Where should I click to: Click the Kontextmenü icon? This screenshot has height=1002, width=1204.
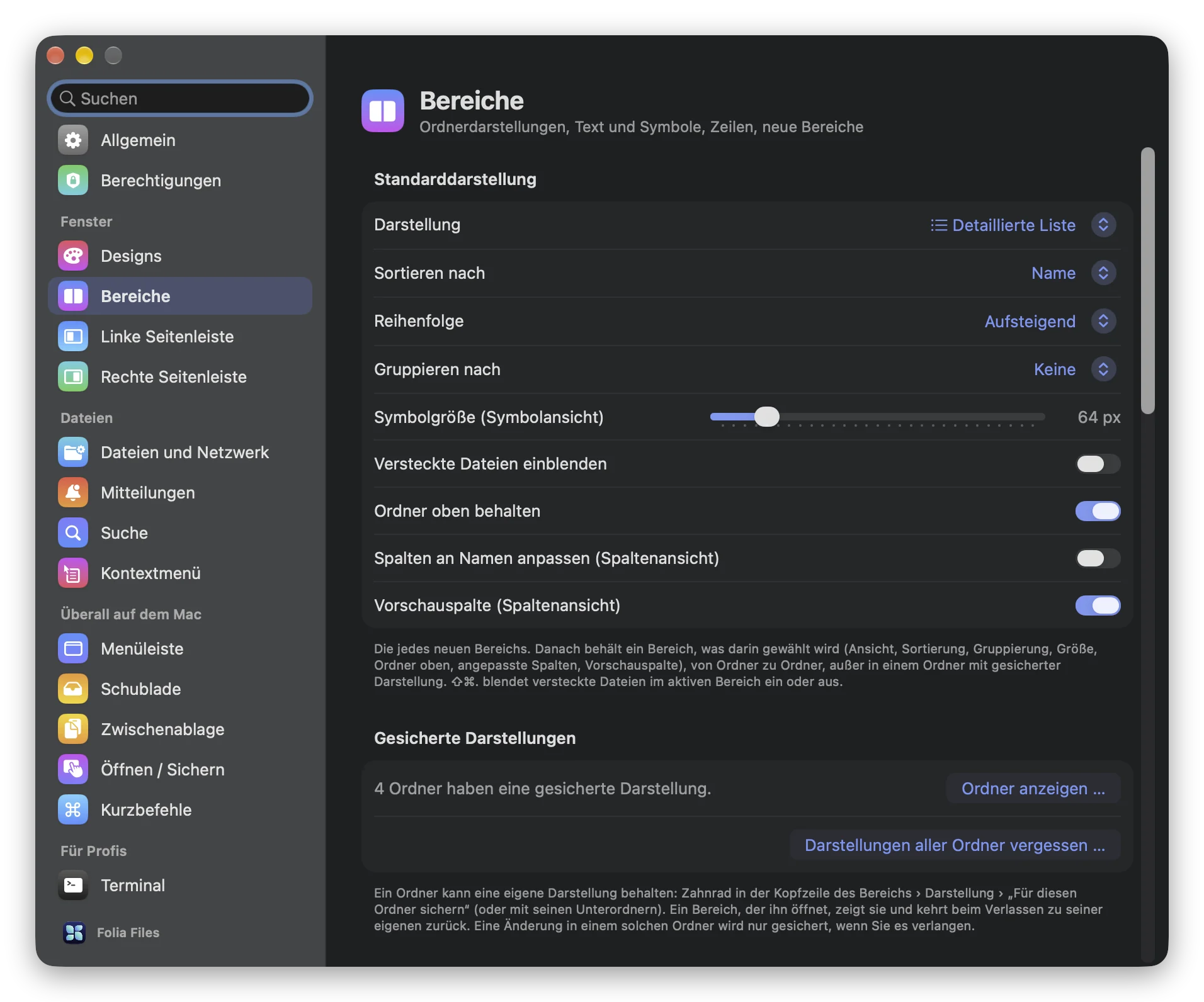73,573
